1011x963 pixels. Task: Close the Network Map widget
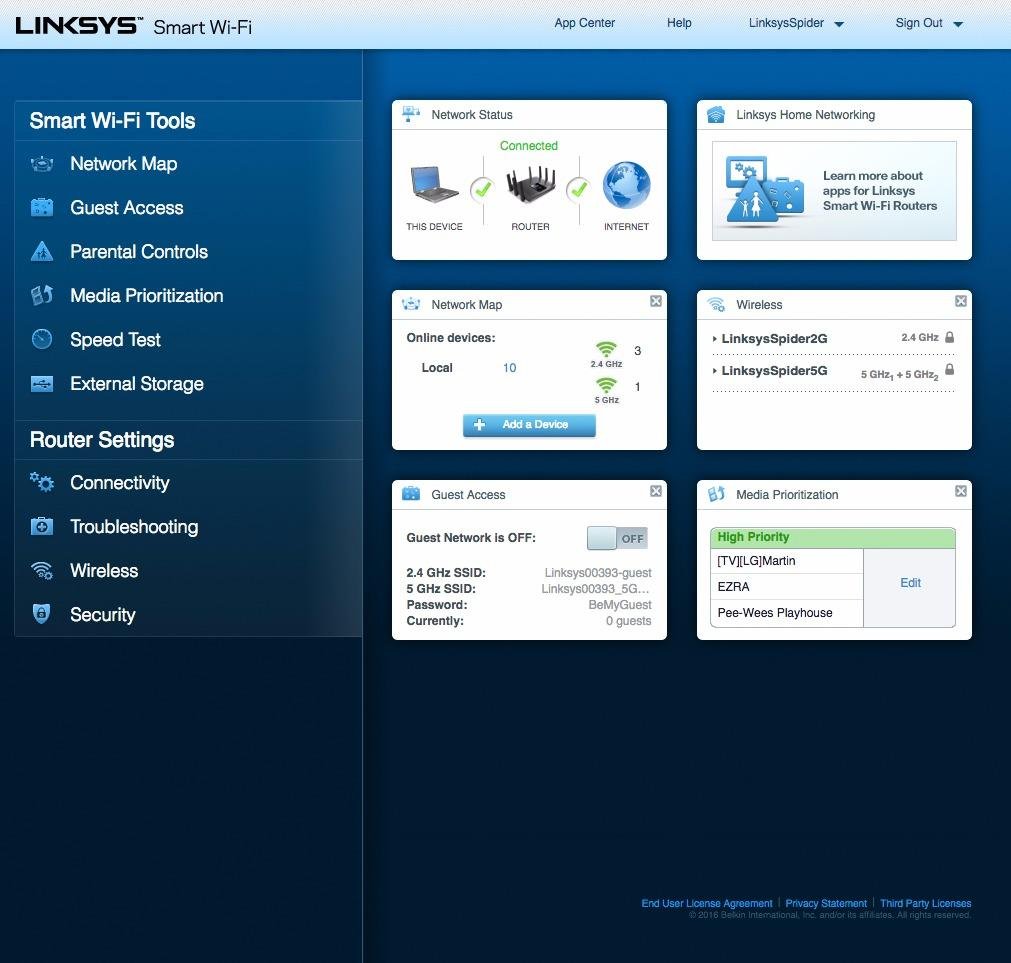click(656, 301)
